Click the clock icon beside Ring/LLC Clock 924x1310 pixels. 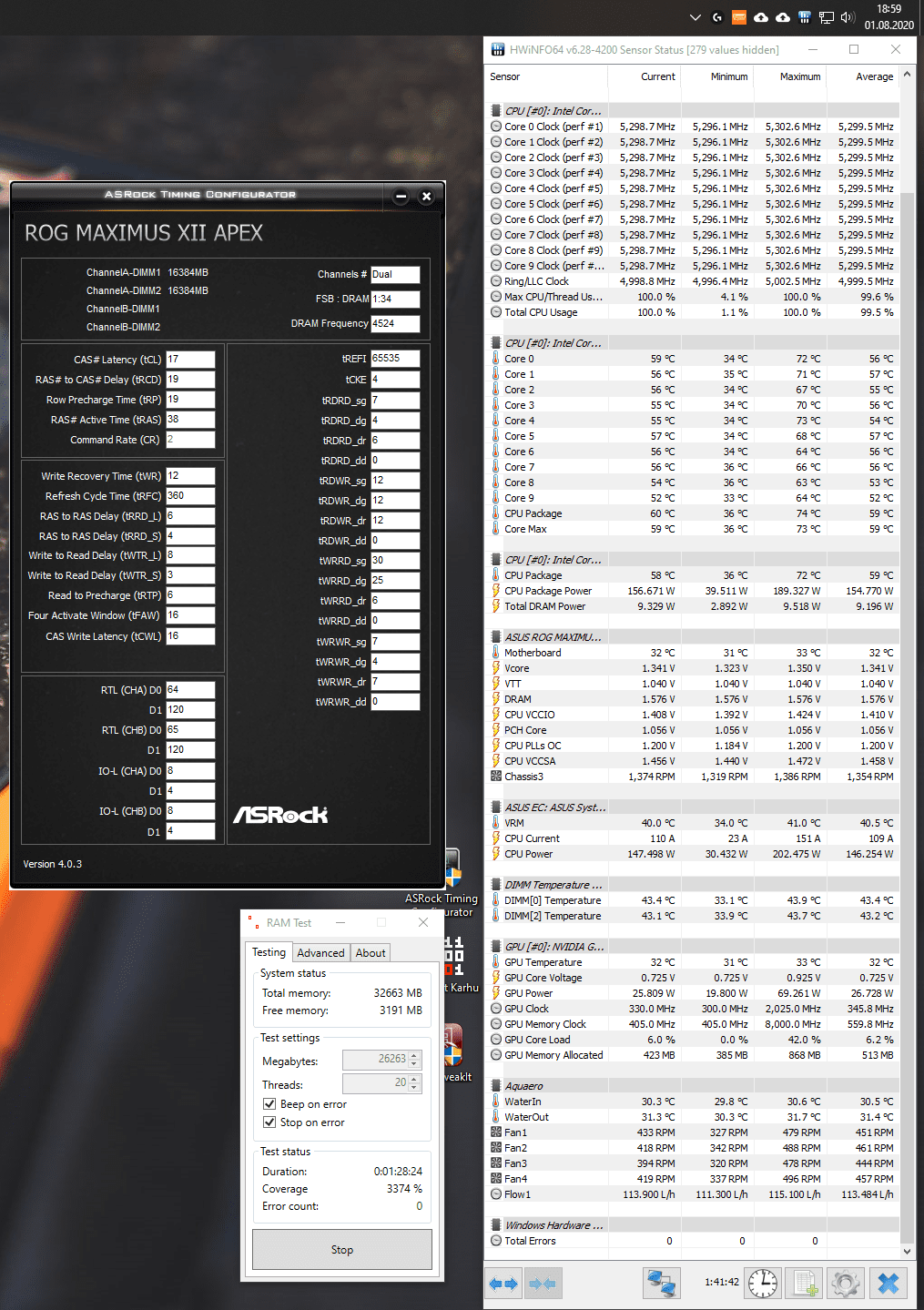[496, 281]
